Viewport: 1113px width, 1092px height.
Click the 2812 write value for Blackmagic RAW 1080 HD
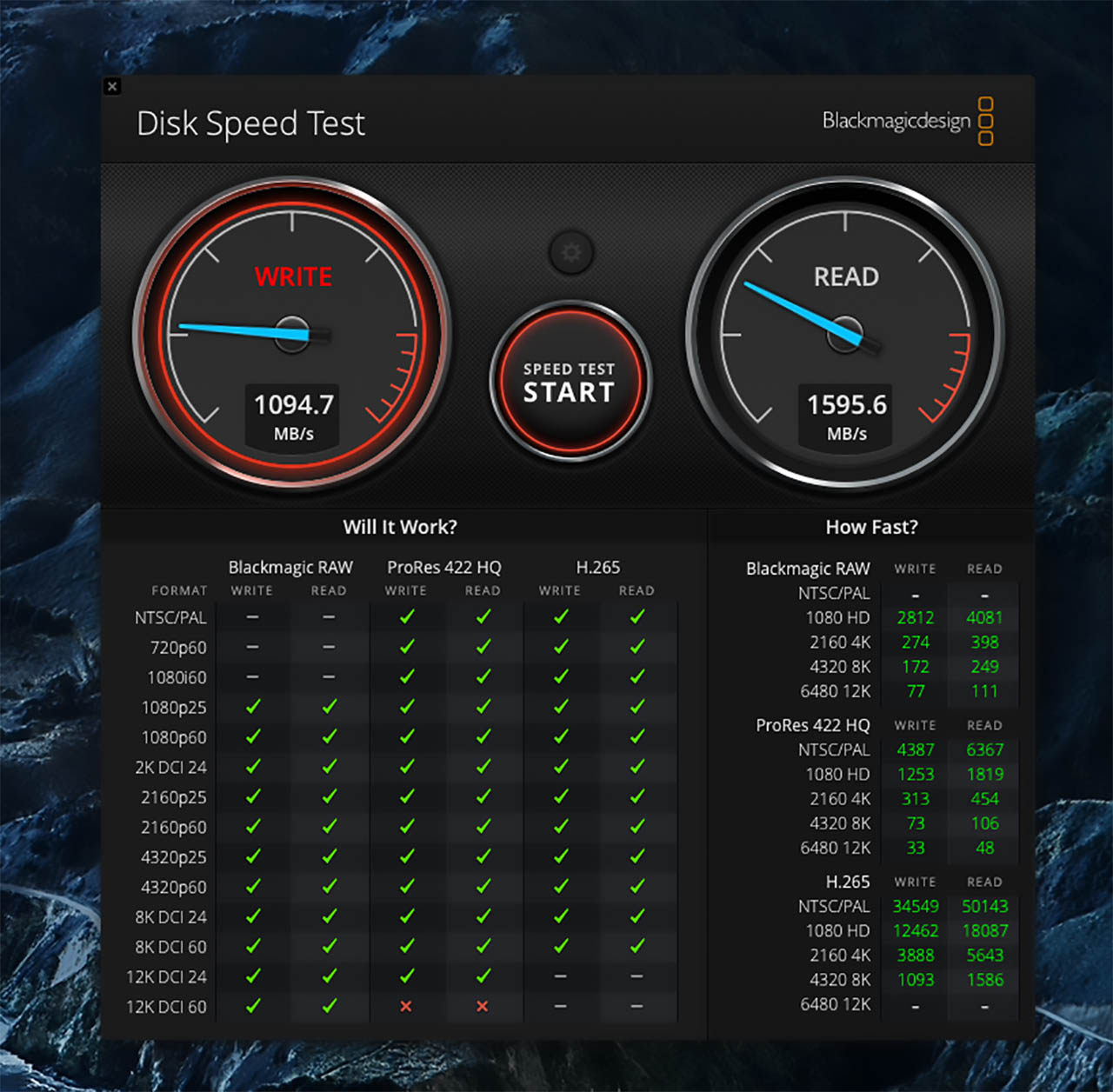916,617
